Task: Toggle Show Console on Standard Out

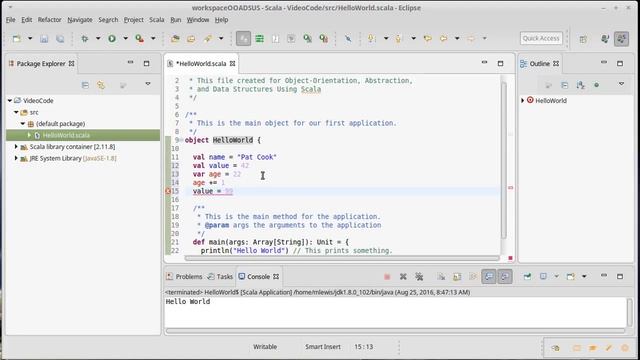Action: (489, 277)
